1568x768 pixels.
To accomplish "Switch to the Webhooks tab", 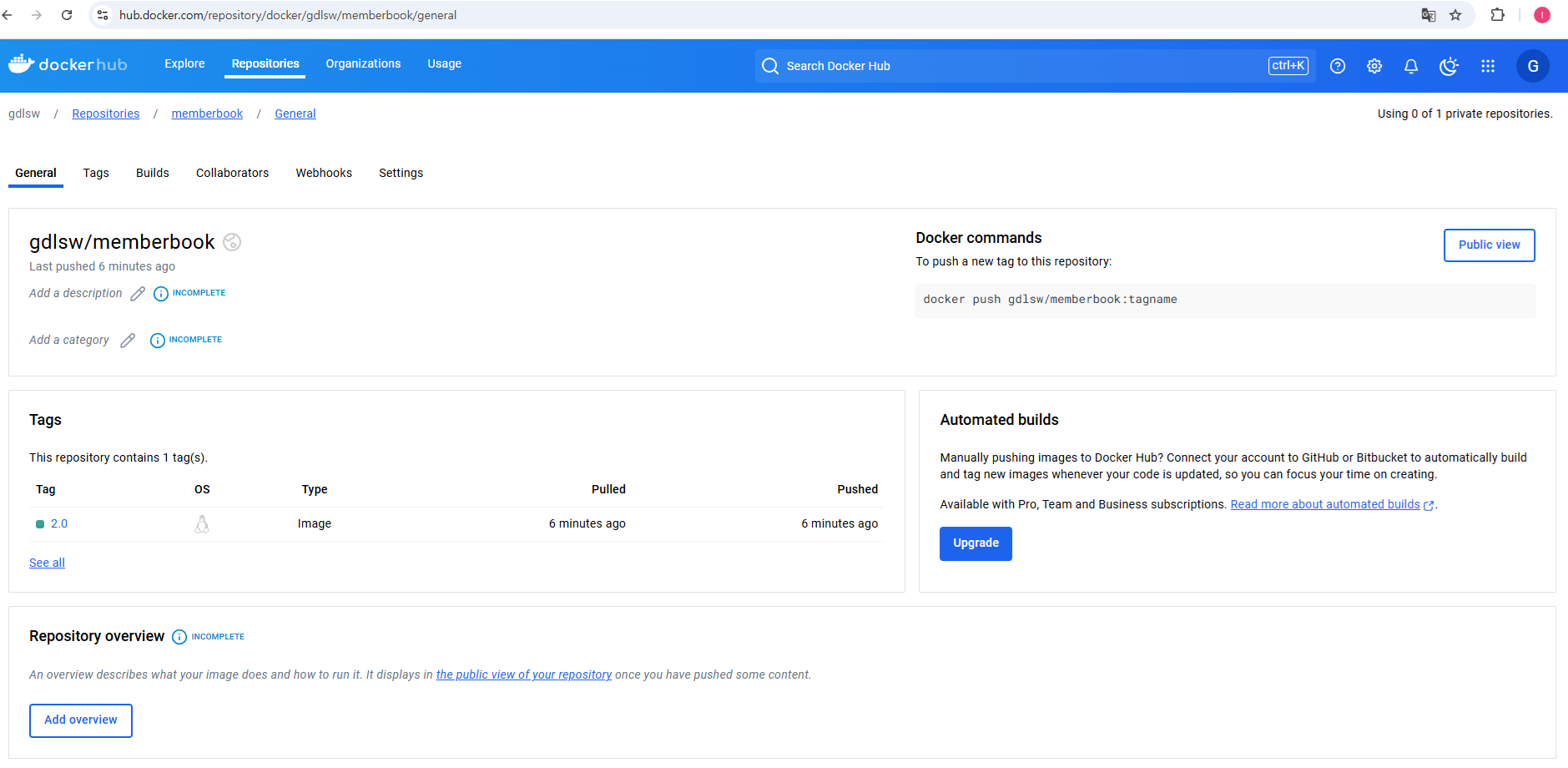I will click(x=324, y=173).
